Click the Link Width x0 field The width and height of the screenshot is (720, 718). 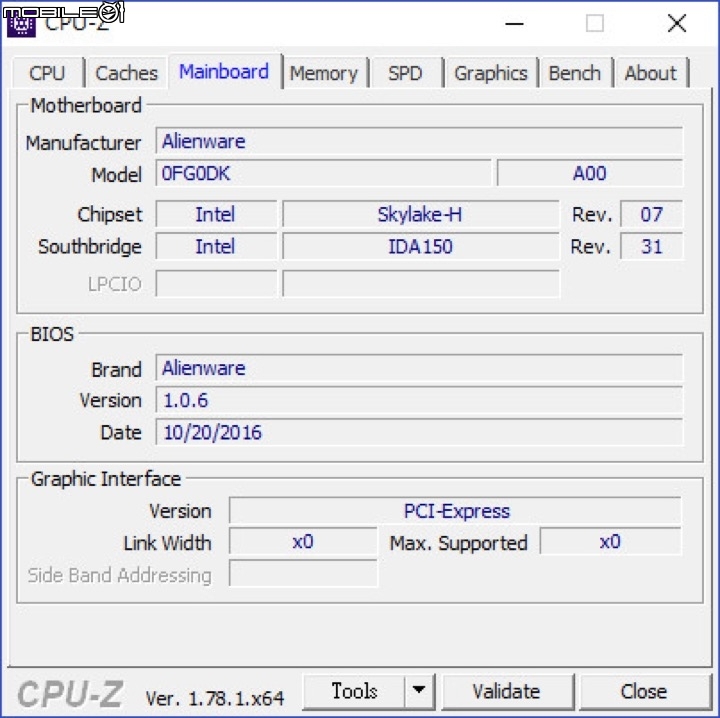point(303,542)
